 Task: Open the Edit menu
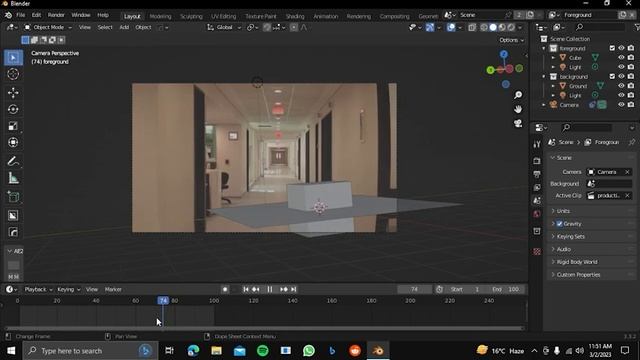36,15
